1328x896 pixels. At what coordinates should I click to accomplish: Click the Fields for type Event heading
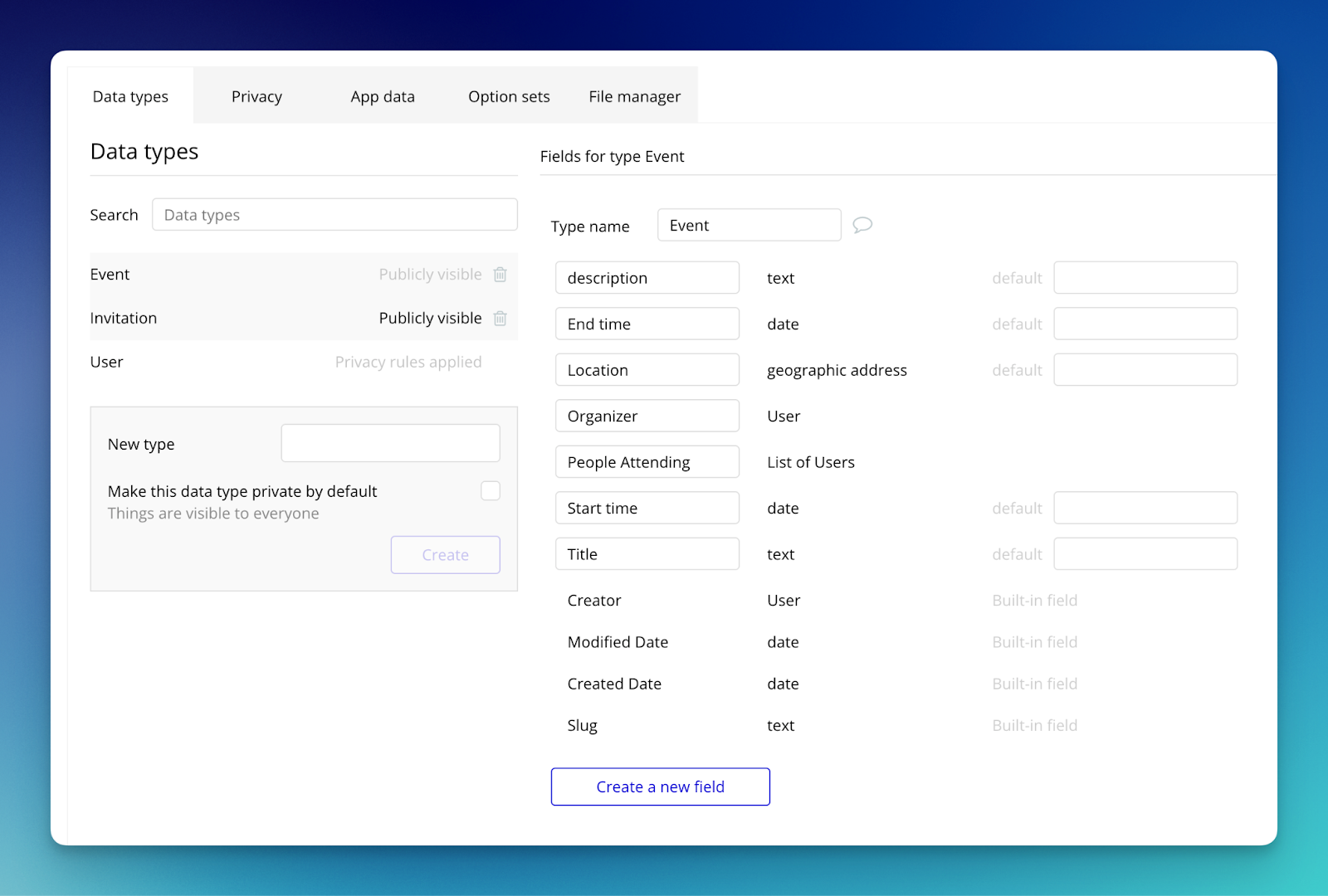[613, 157]
